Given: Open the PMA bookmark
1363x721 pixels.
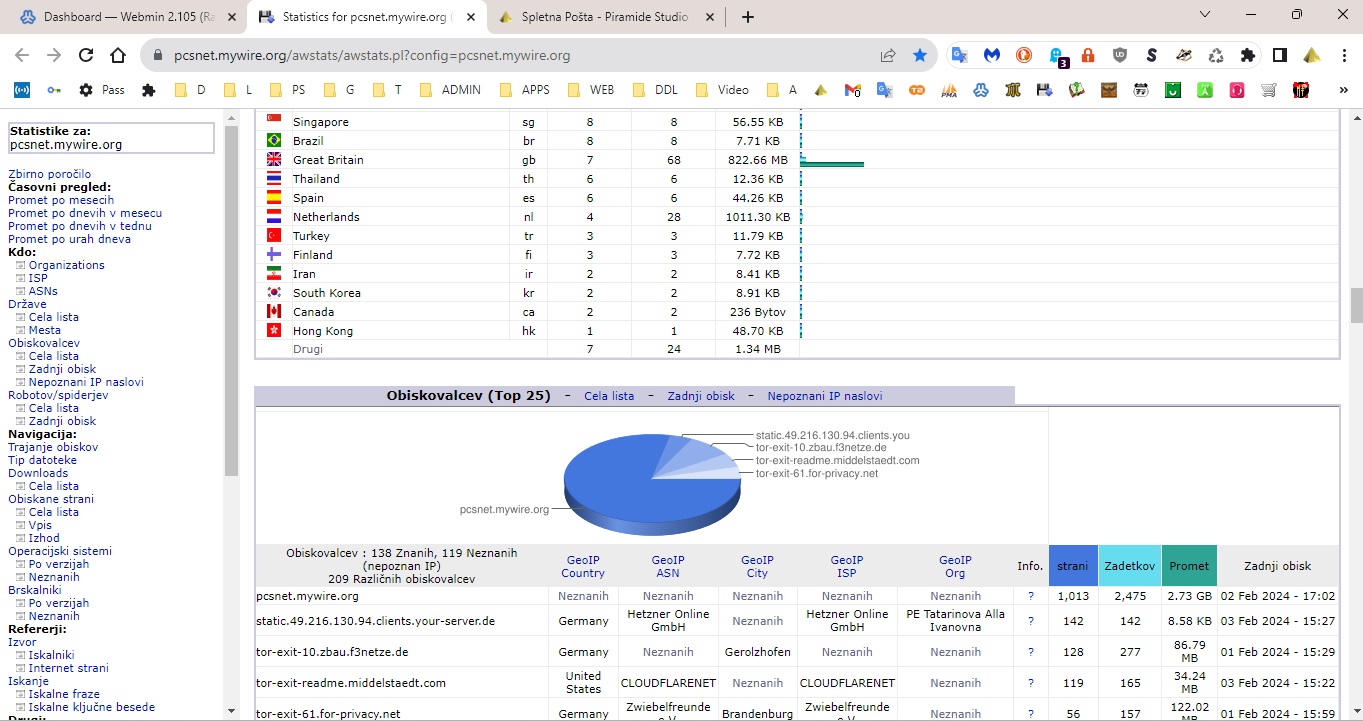Looking at the screenshot, I should [949, 90].
